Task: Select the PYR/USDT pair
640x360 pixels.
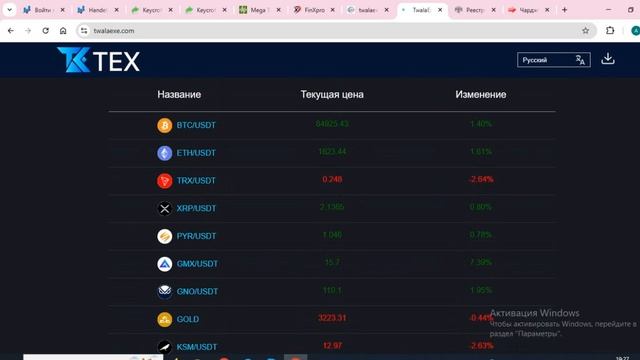Action: click(x=196, y=236)
